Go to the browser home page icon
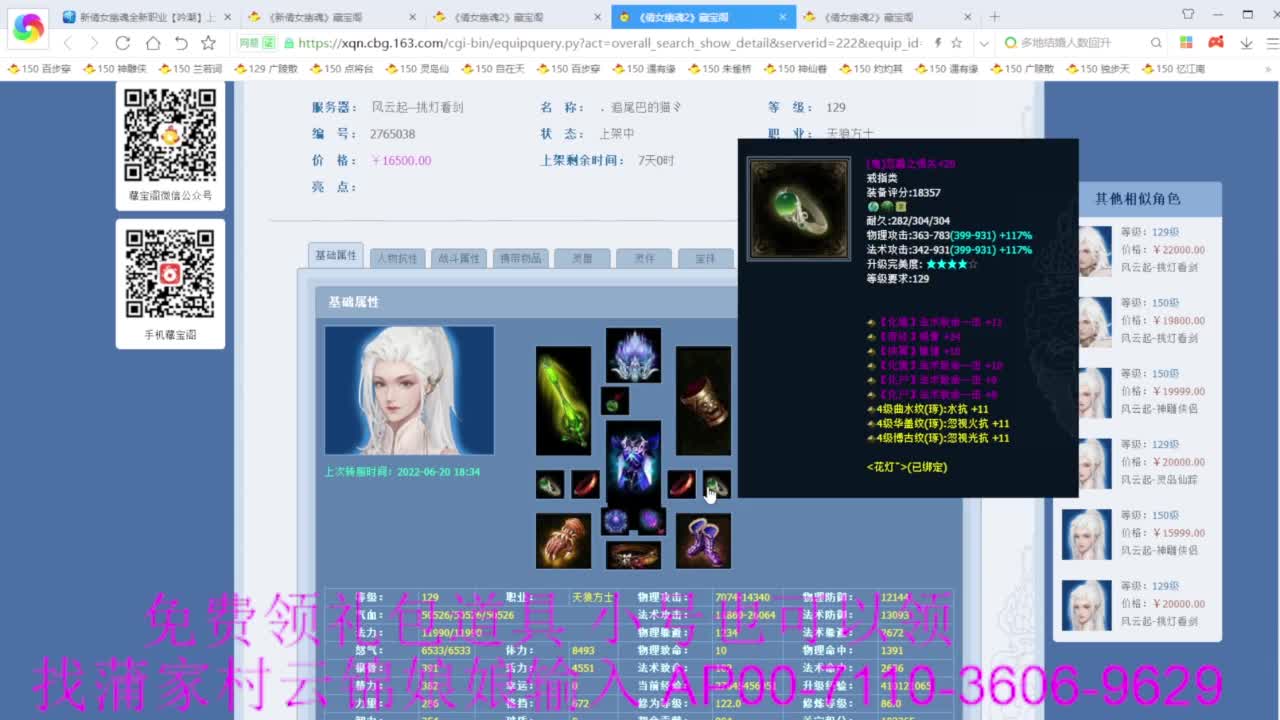The image size is (1280, 720). tap(152, 43)
